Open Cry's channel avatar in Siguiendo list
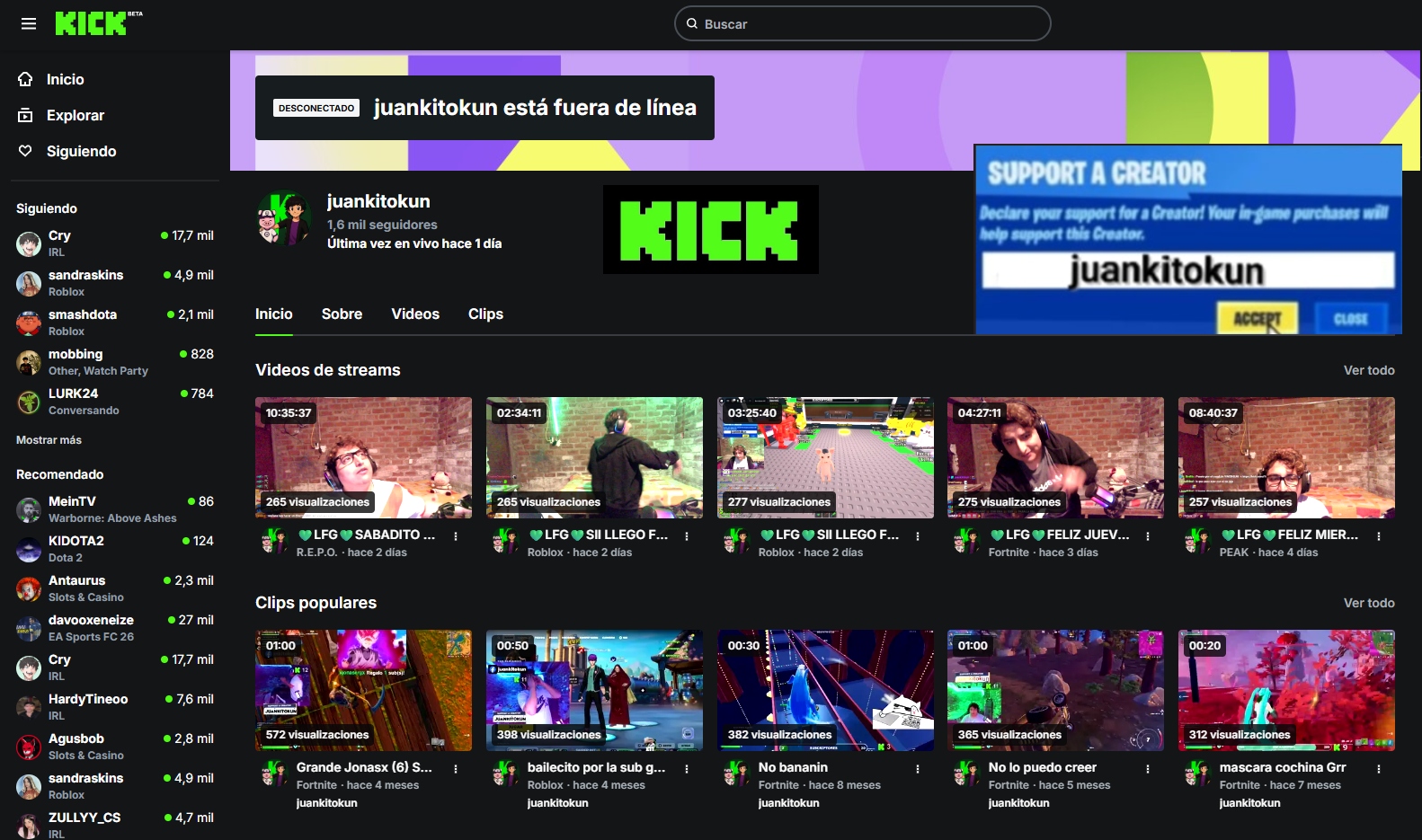1422x840 pixels. coord(29,243)
